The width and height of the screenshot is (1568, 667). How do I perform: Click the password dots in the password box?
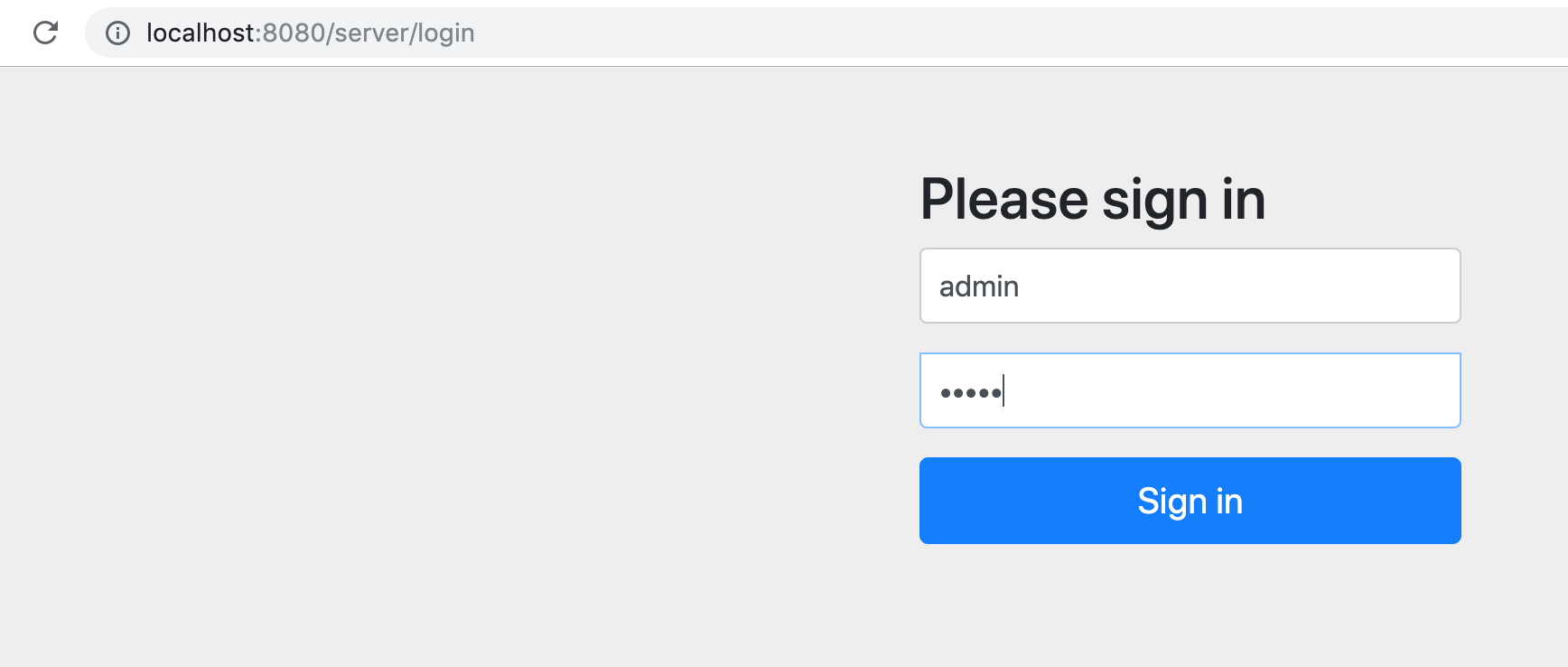tap(971, 392)
